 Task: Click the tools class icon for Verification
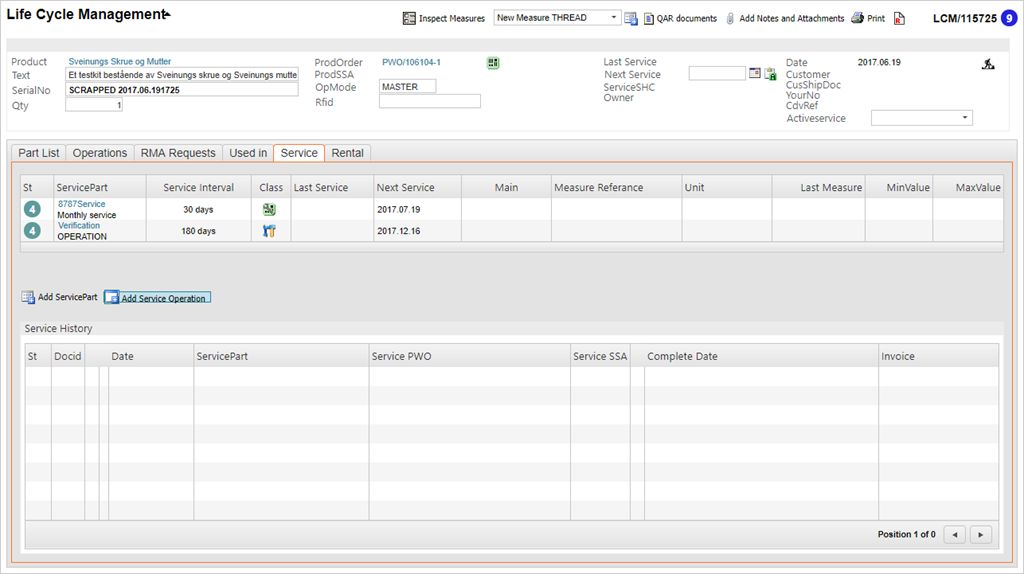click(x=269, y=231)
